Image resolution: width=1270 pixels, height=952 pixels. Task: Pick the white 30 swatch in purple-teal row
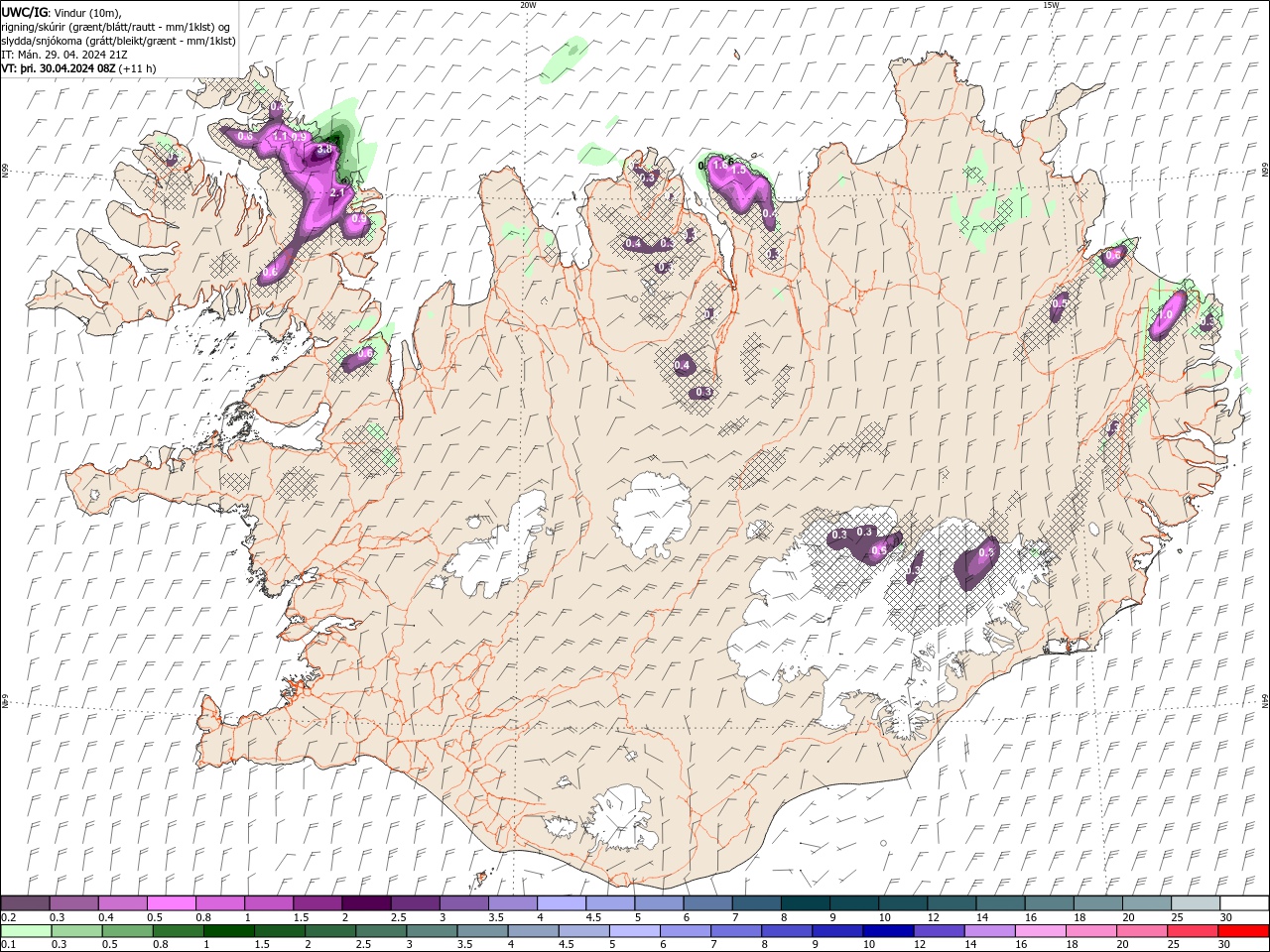coord(1243,903)
